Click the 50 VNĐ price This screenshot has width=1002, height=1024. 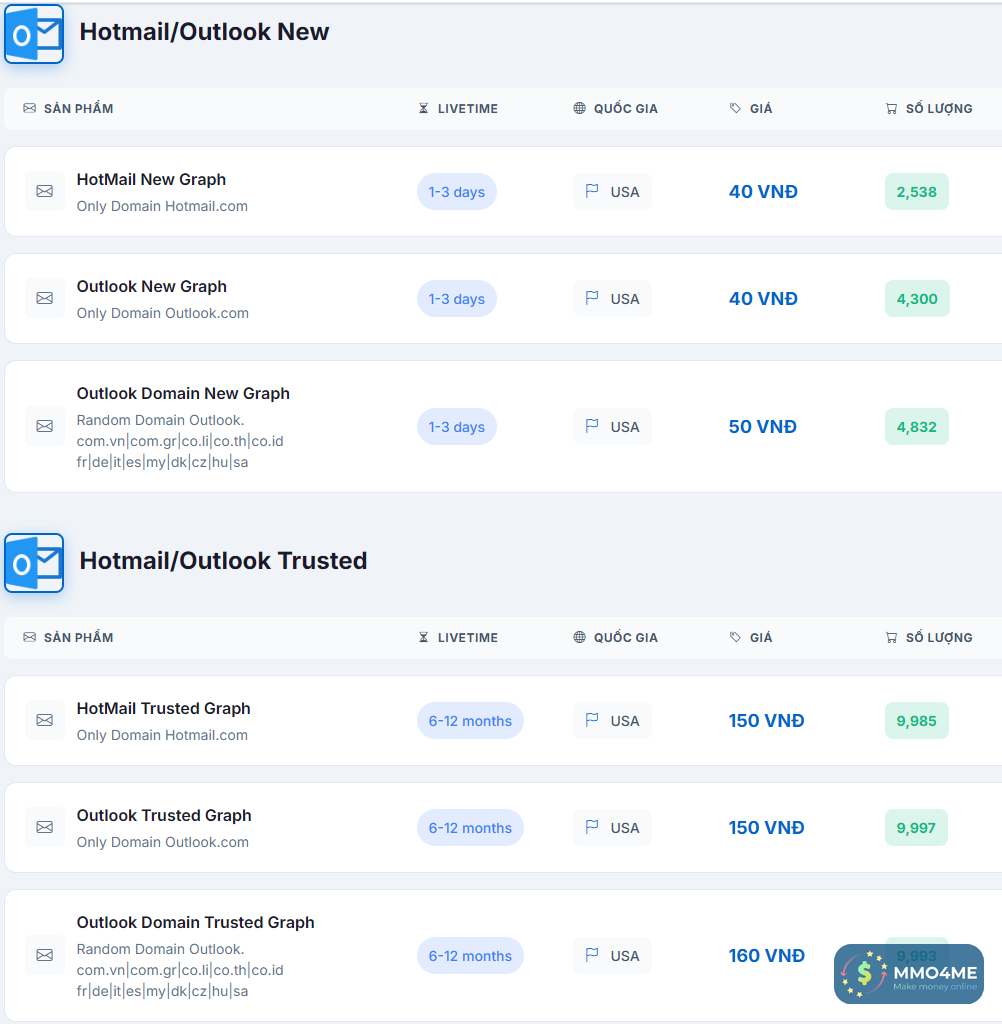pos(763,427)
